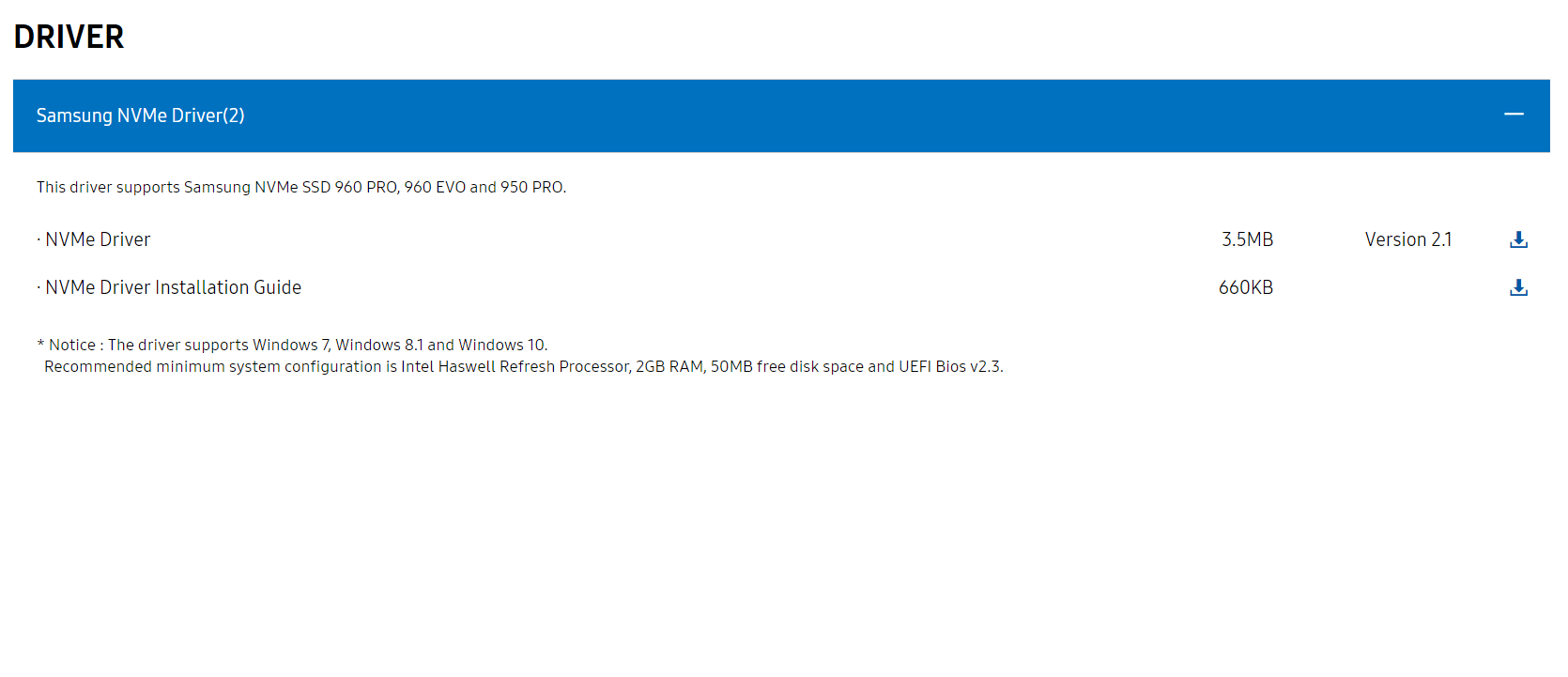Click the Version 2.1 text
This screenshot has width=1568, height=677.
pos(1407,239)
